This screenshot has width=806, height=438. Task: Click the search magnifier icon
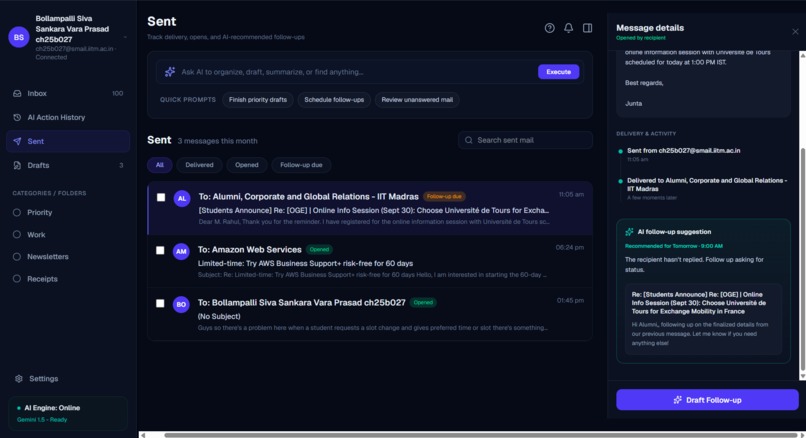coord(468,140)
